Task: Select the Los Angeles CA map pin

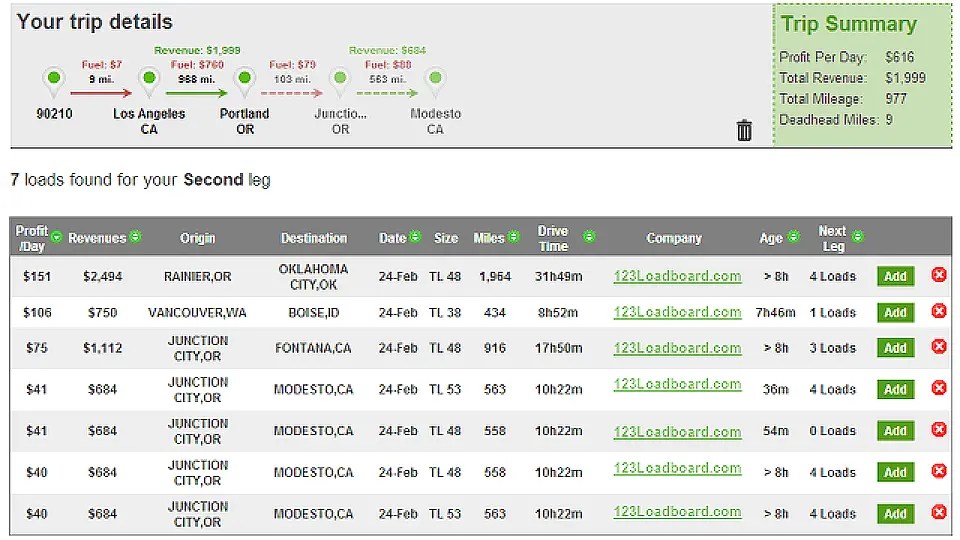Action: [149, 82]
